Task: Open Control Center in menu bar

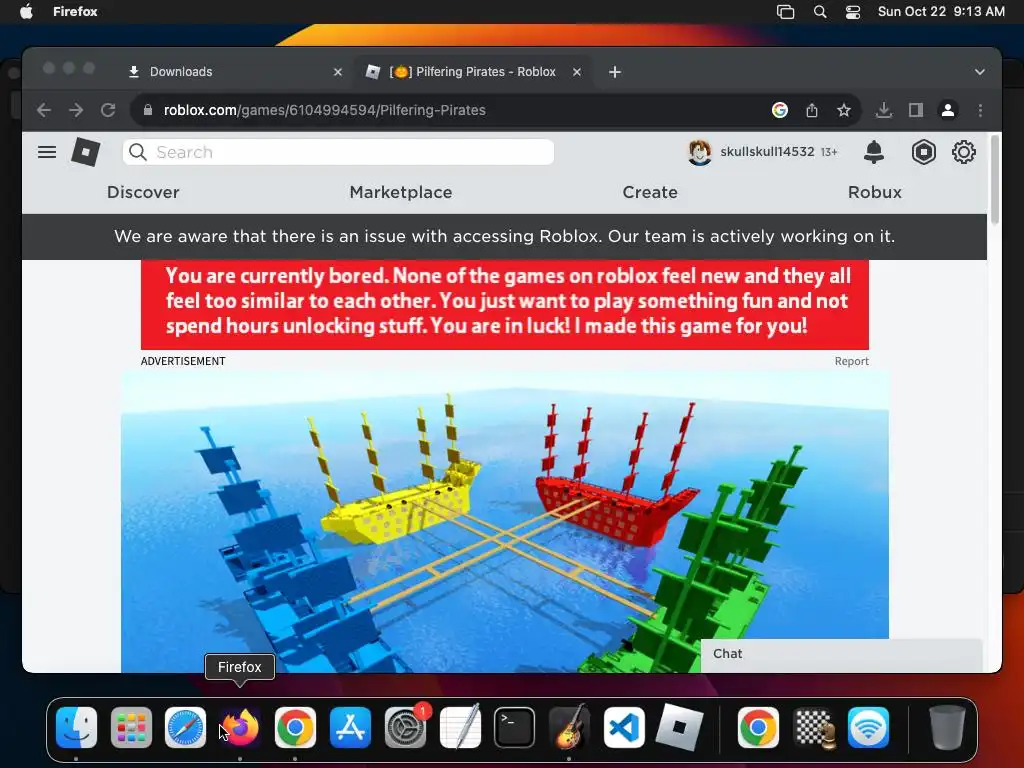Action: (x=852, y=12)
